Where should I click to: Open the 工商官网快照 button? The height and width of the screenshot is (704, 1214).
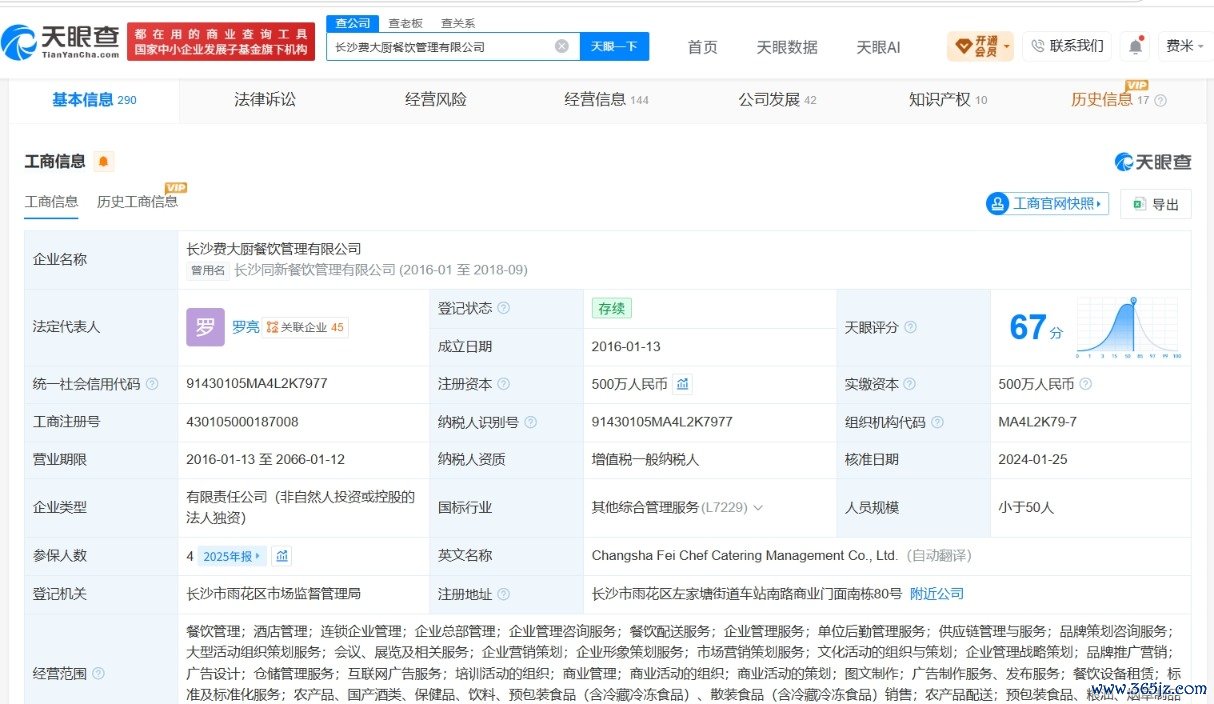coord(1047,204)
